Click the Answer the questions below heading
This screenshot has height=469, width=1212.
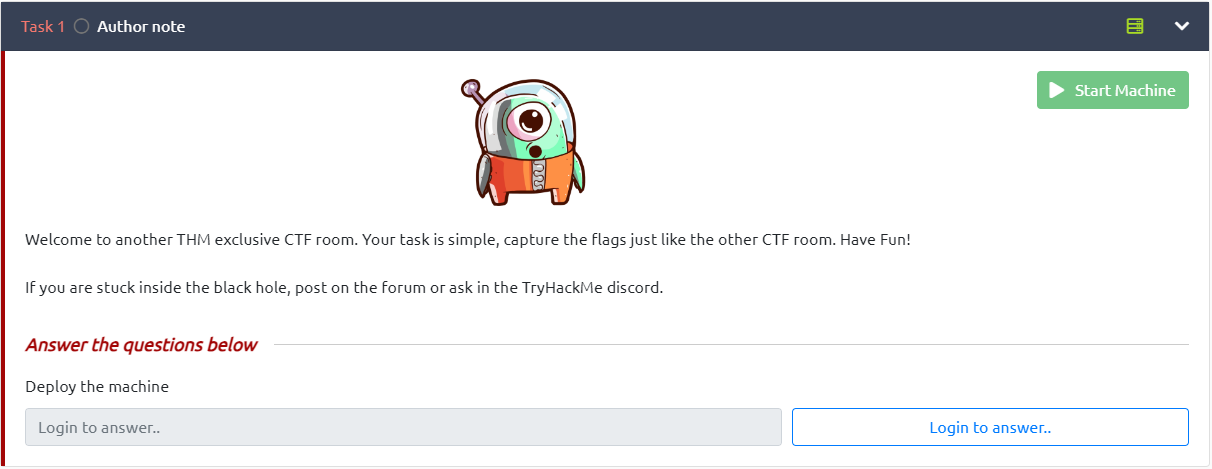[141, 345]
